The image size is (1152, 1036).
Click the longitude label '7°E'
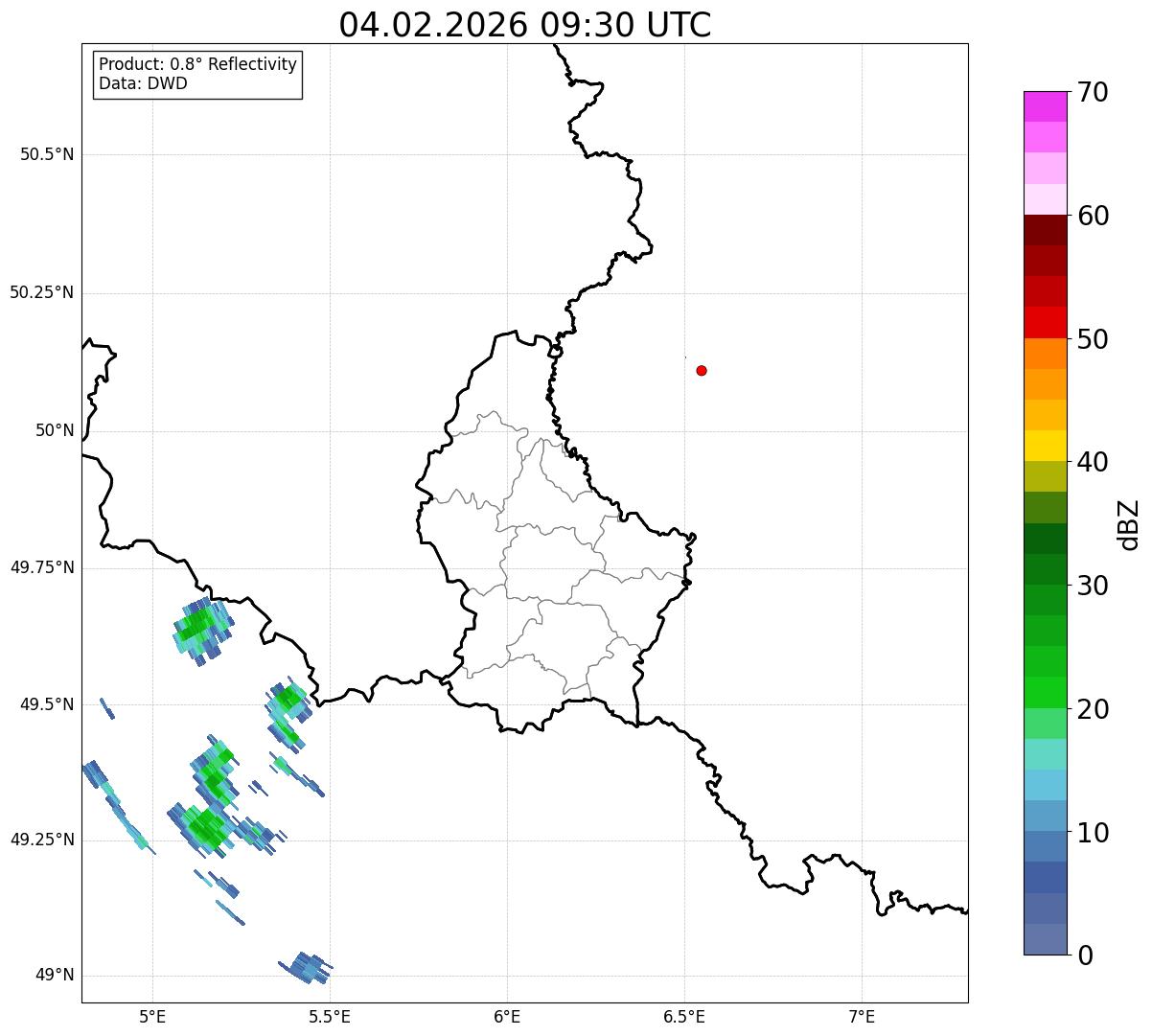pyautogui.click(x=862, y=1017)
